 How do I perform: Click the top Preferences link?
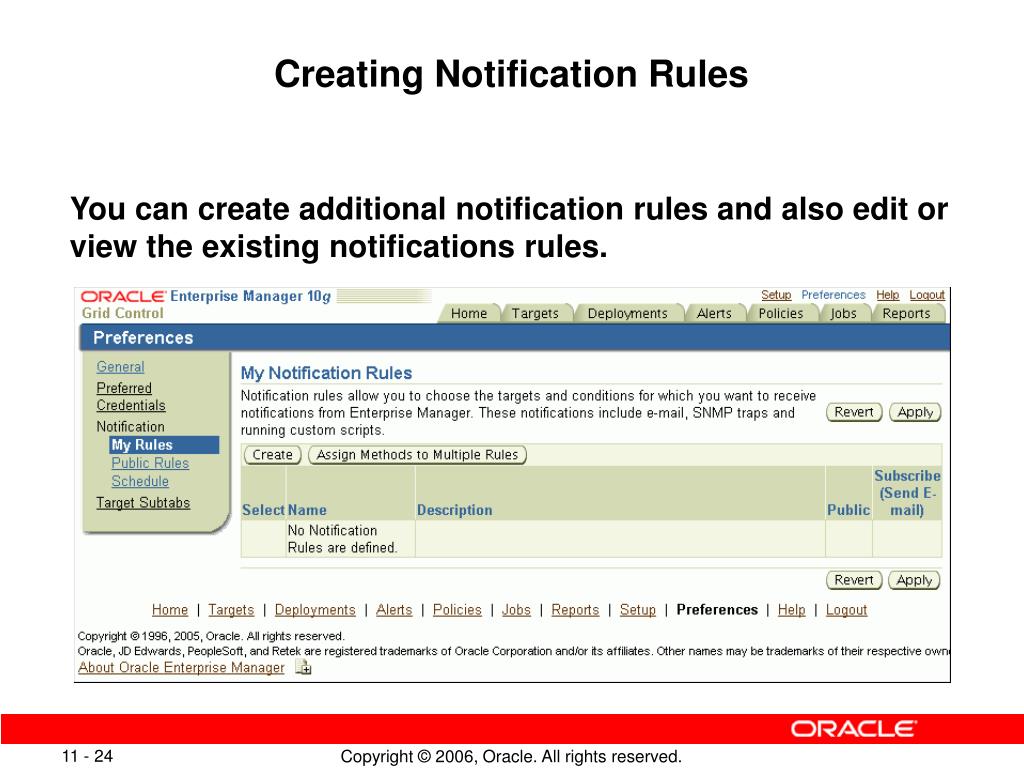click(833, 295)
